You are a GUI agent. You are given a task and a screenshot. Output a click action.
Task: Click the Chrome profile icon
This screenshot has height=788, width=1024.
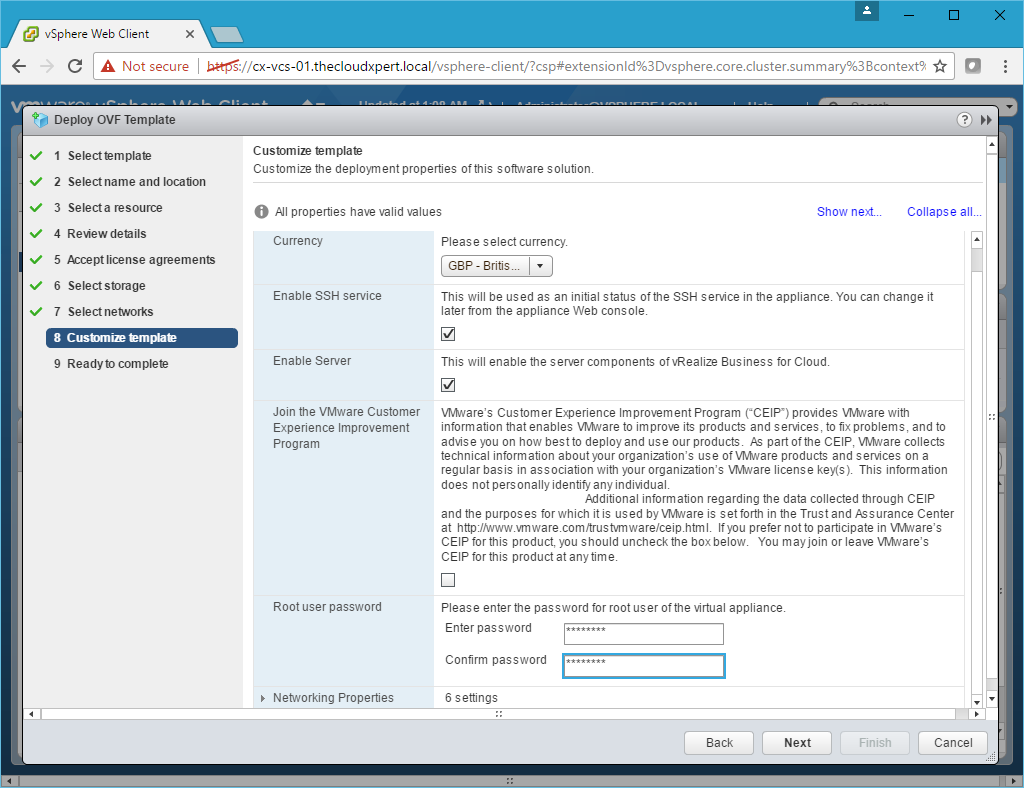point(867,11)
